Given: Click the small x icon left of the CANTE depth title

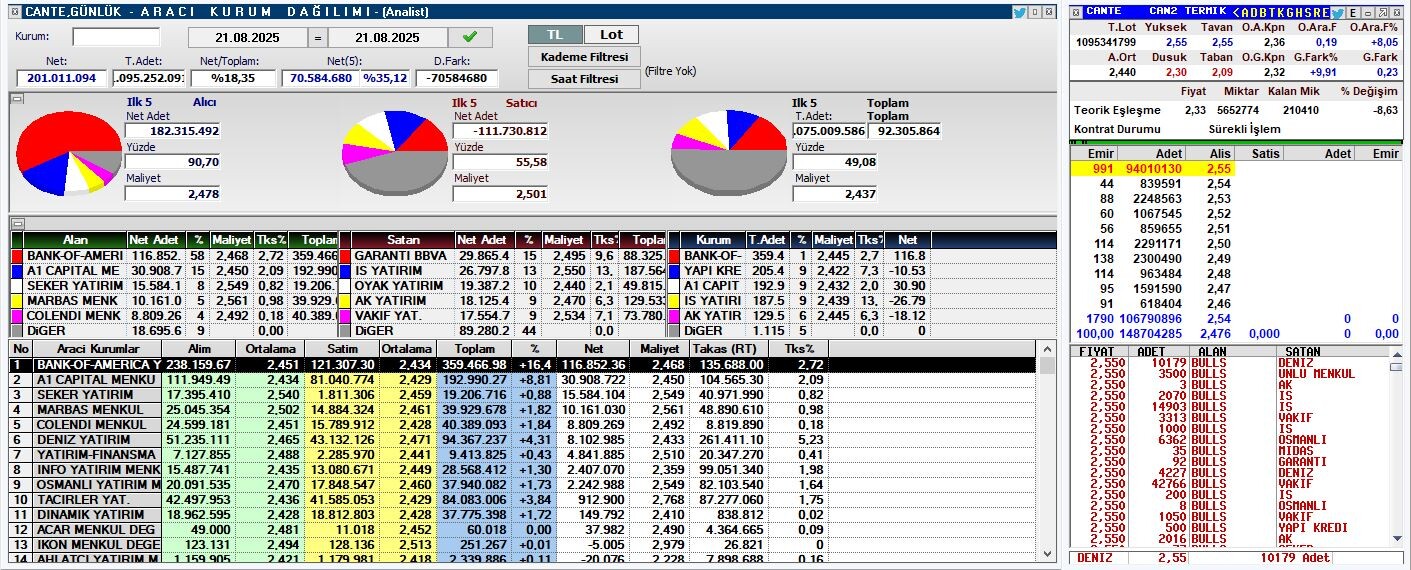Looking at the screenshot, I should pos(1078,12).
